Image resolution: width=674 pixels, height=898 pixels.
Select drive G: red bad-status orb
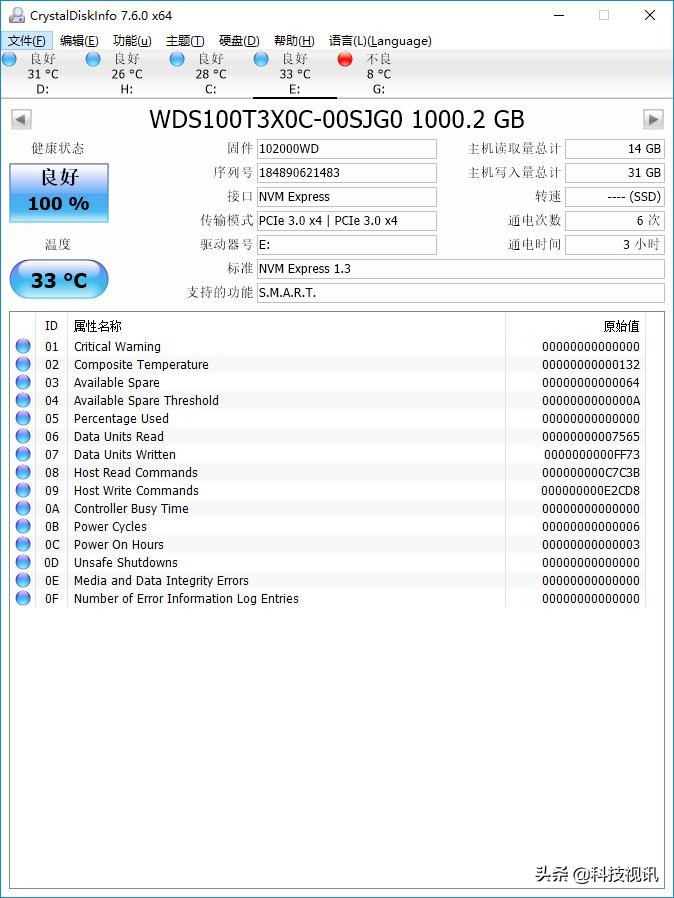point(345,59)
